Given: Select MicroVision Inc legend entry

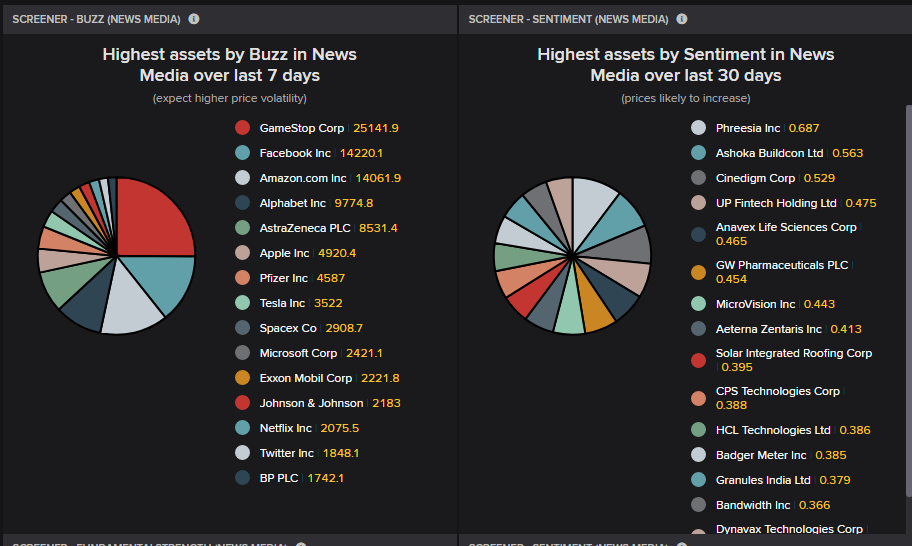Looking at the screenshot, I should (x=763, y=304).
